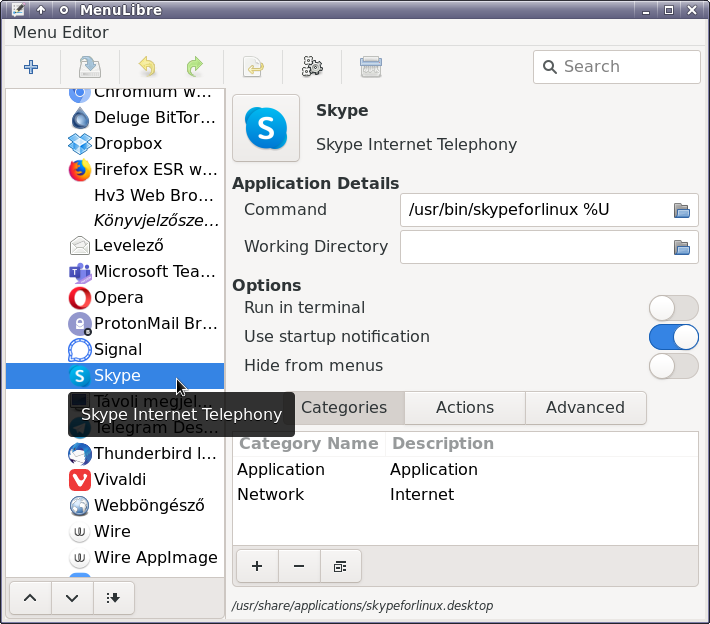Select Vivaldi launcher entry
The width and height of the screenshot is (710, 624).
(115, 479)
